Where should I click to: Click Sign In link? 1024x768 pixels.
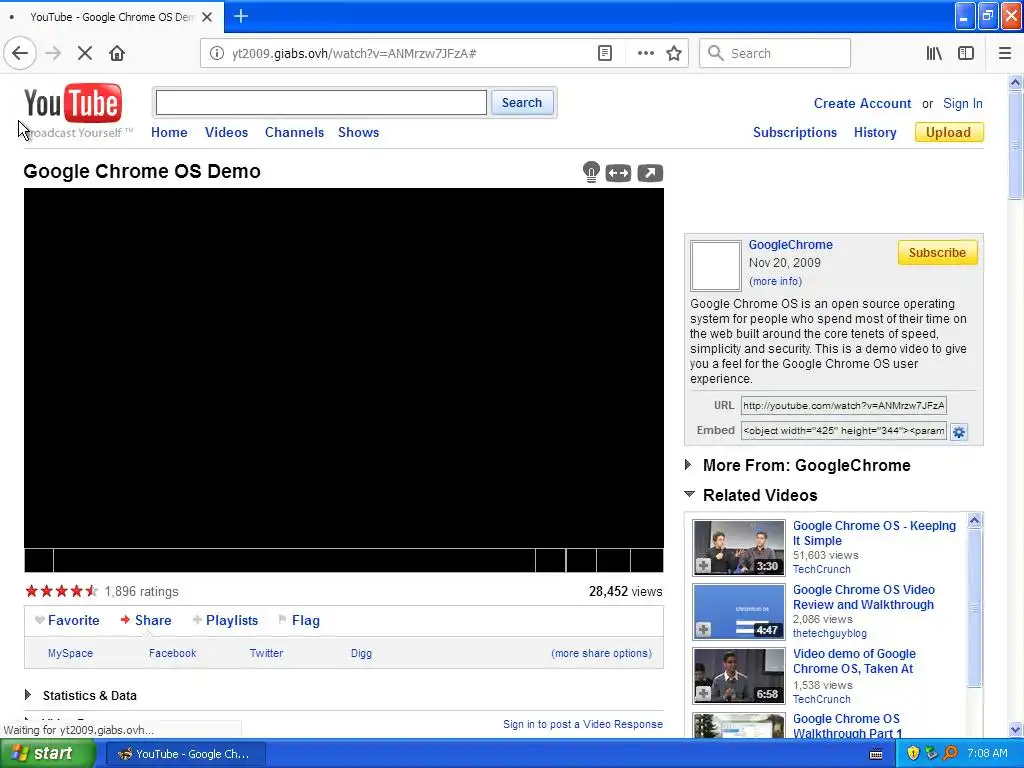click(x=963, y=103)
